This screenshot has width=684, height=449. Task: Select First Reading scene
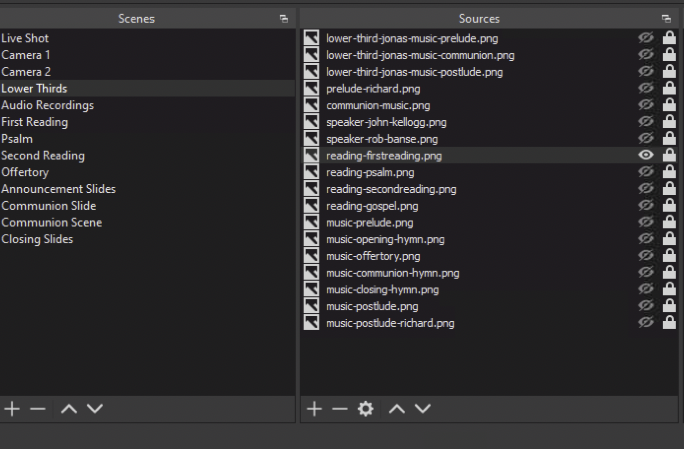coord(147,122)
